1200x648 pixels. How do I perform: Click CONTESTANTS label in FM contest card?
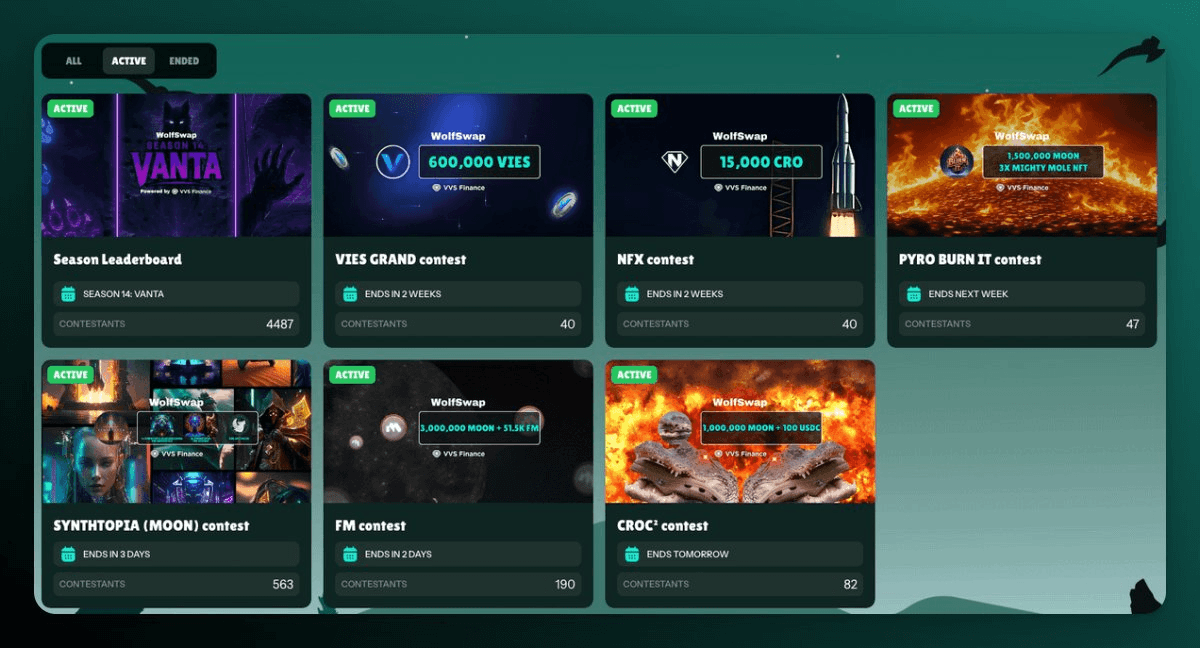pyautogui.click(x=374, y=584)
